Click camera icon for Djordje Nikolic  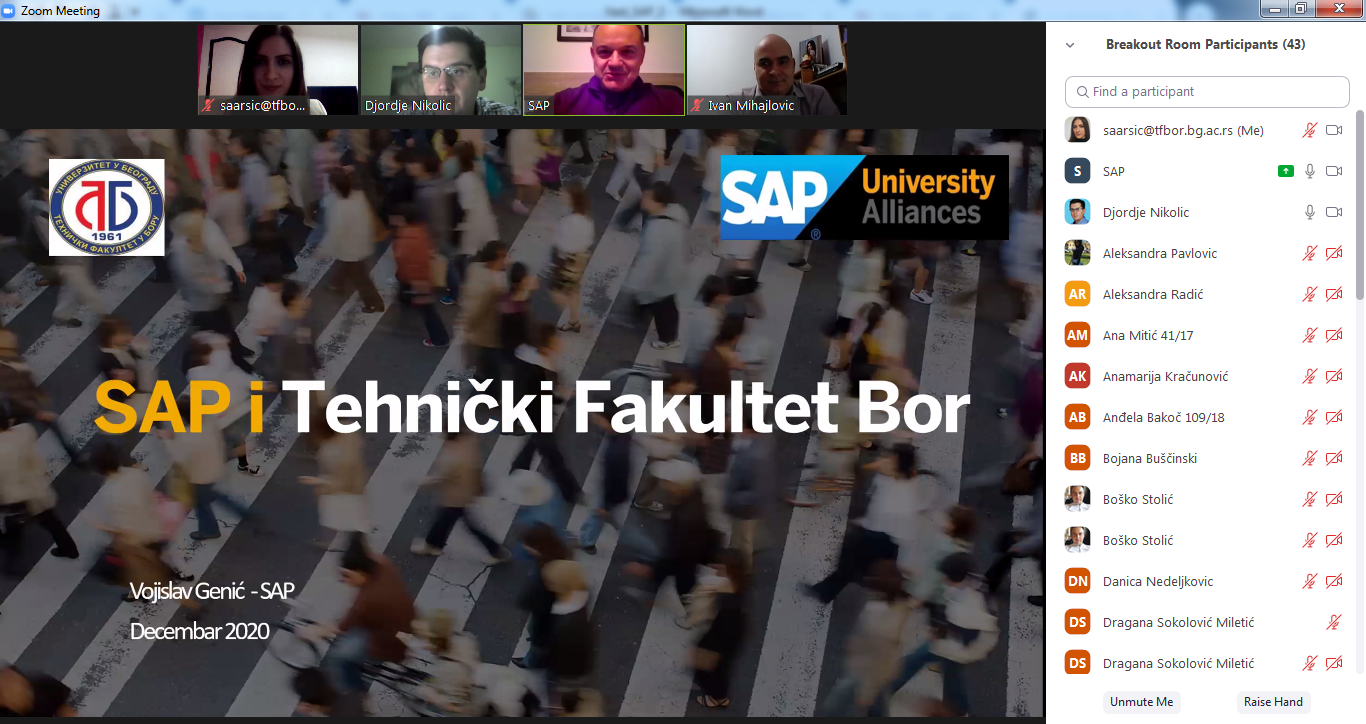pos(1333,212)
